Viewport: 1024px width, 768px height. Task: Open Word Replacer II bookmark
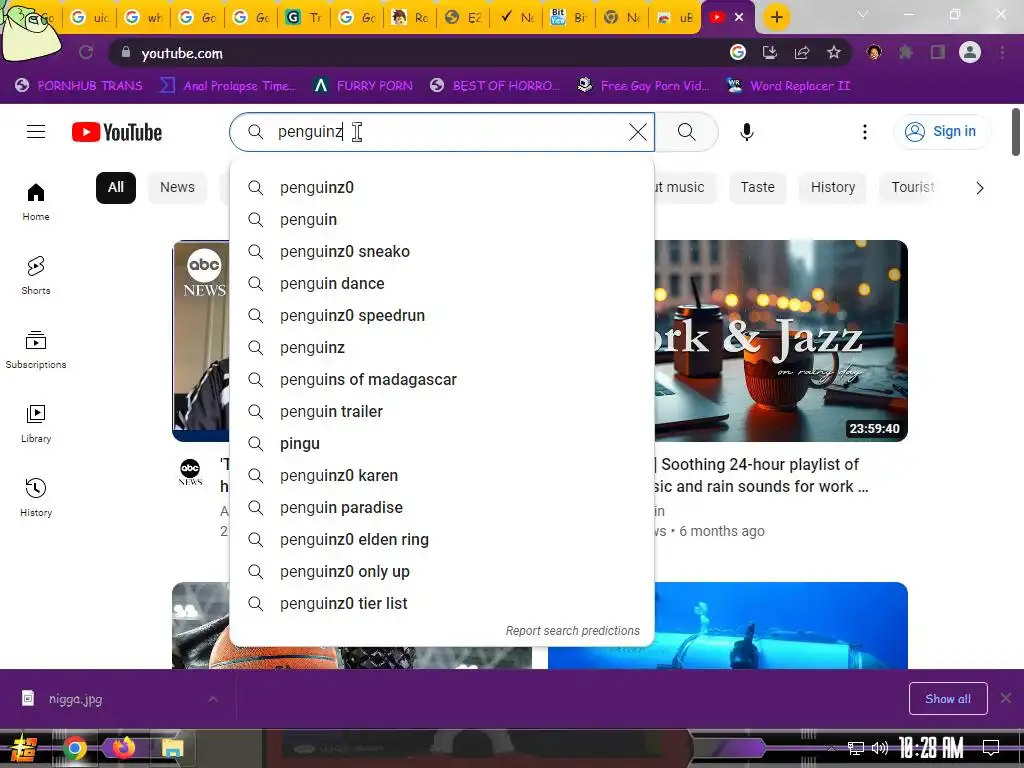(x=789, y=86)
